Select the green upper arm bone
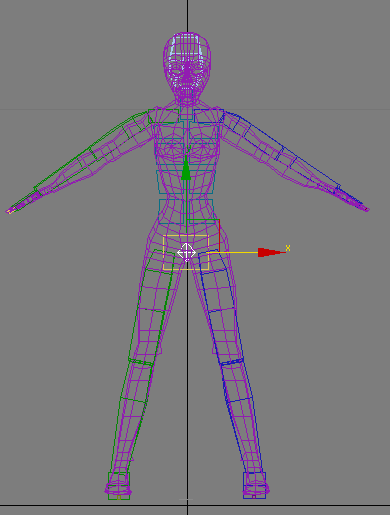Viewport: 390px width, 515px height. click(120, 135)
